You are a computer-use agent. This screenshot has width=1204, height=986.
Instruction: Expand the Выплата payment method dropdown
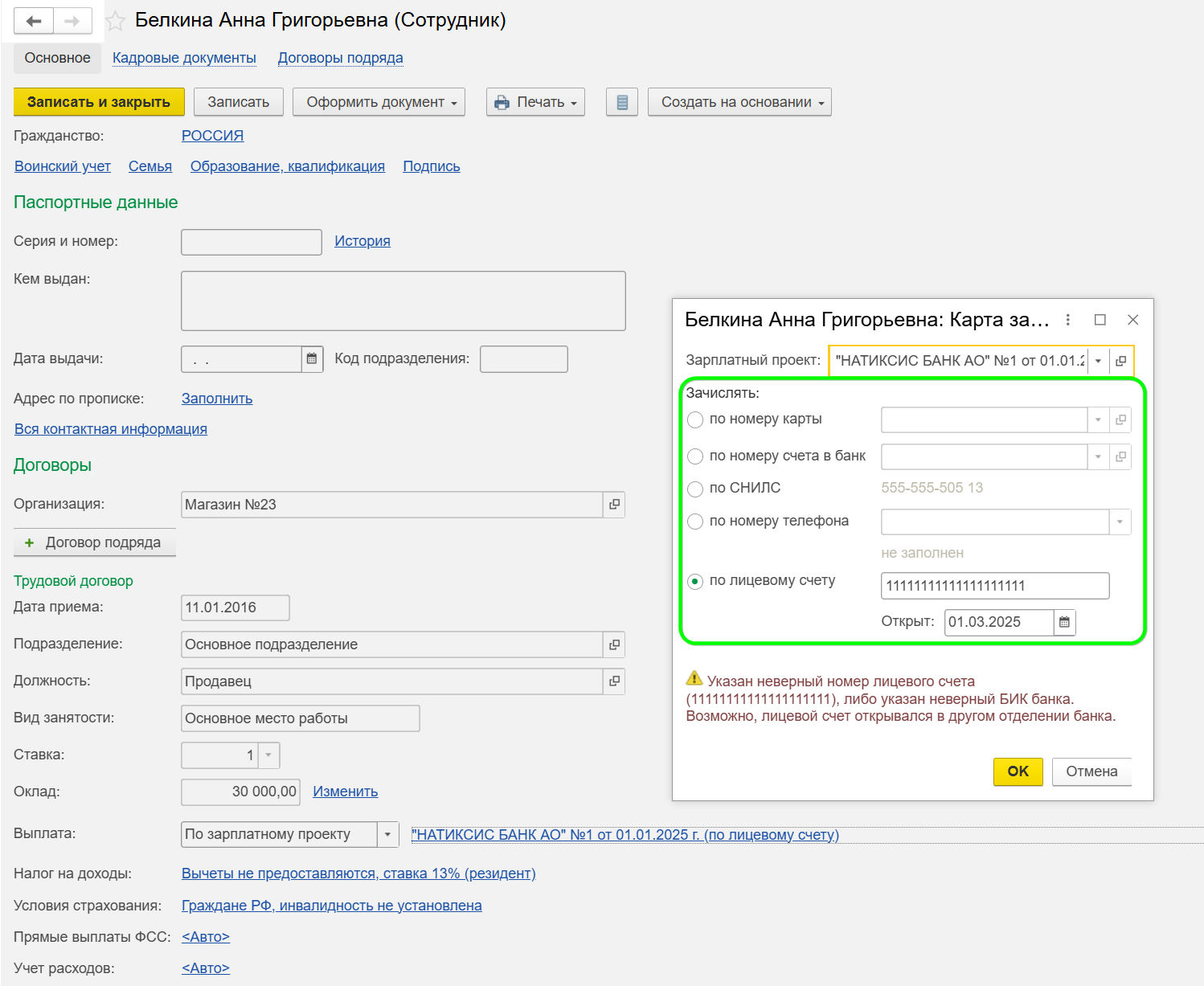(387, 834)
